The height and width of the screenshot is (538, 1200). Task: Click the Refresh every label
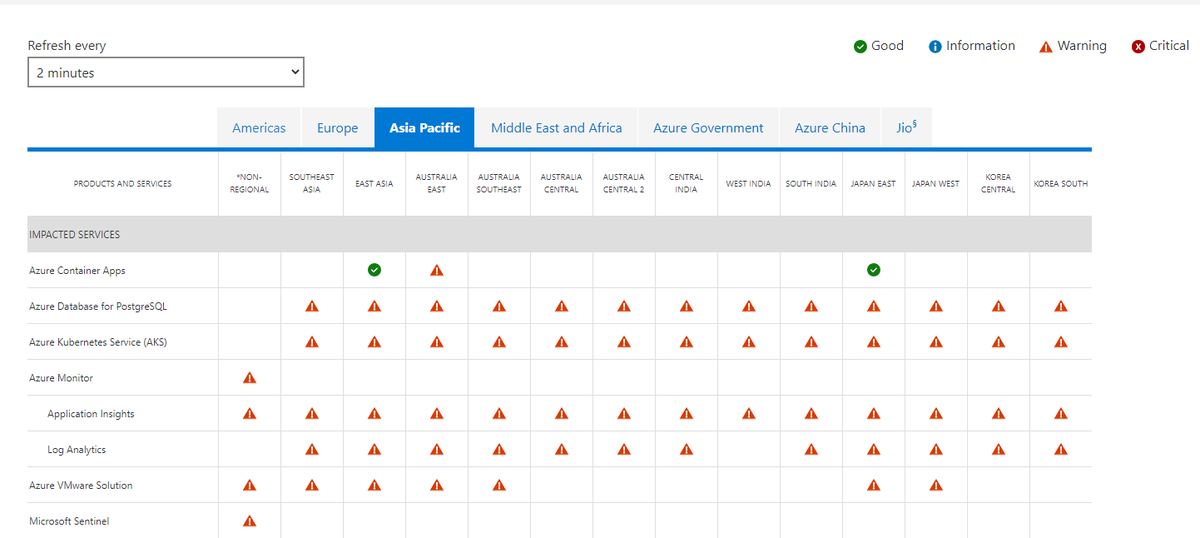click(x=67, y=46)
